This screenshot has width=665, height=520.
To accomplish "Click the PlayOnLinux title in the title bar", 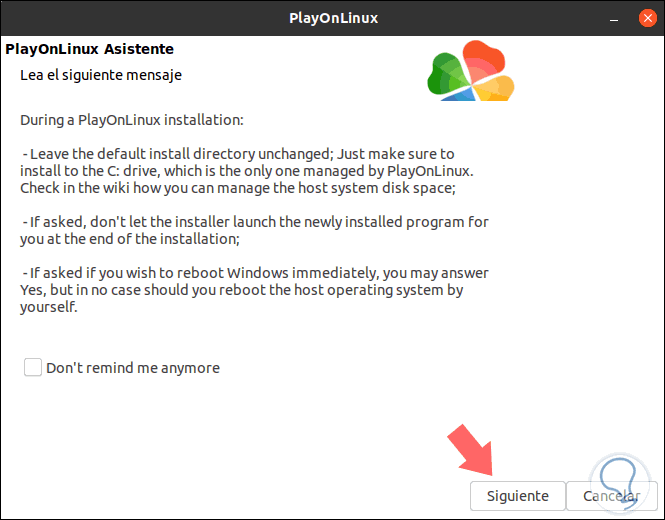I will [x=331, y=18].
